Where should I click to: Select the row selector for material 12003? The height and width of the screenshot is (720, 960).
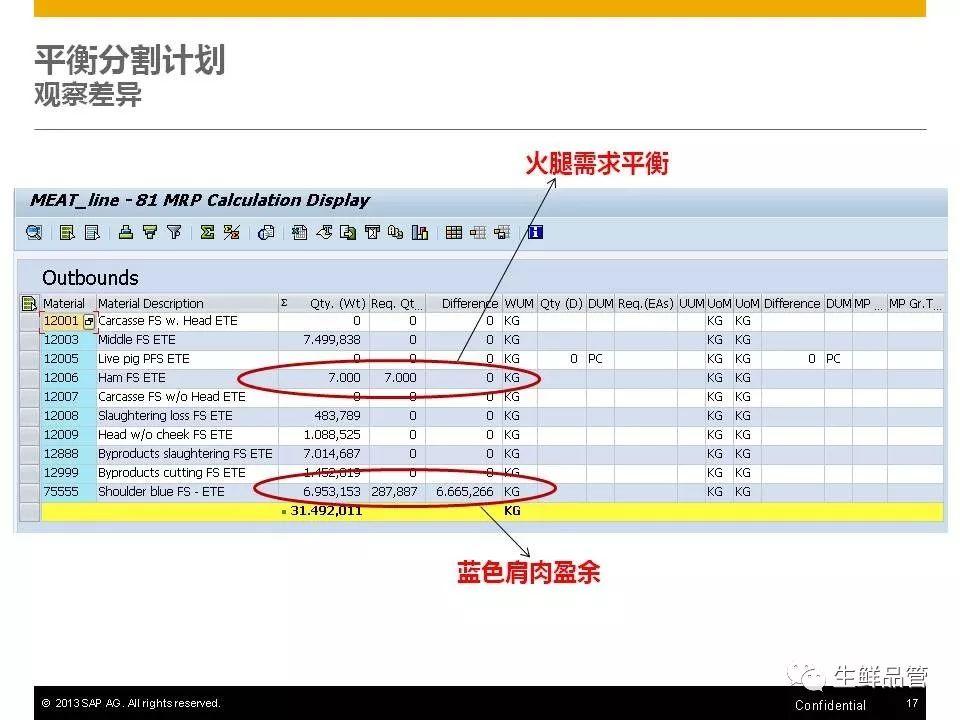point(28,340)
